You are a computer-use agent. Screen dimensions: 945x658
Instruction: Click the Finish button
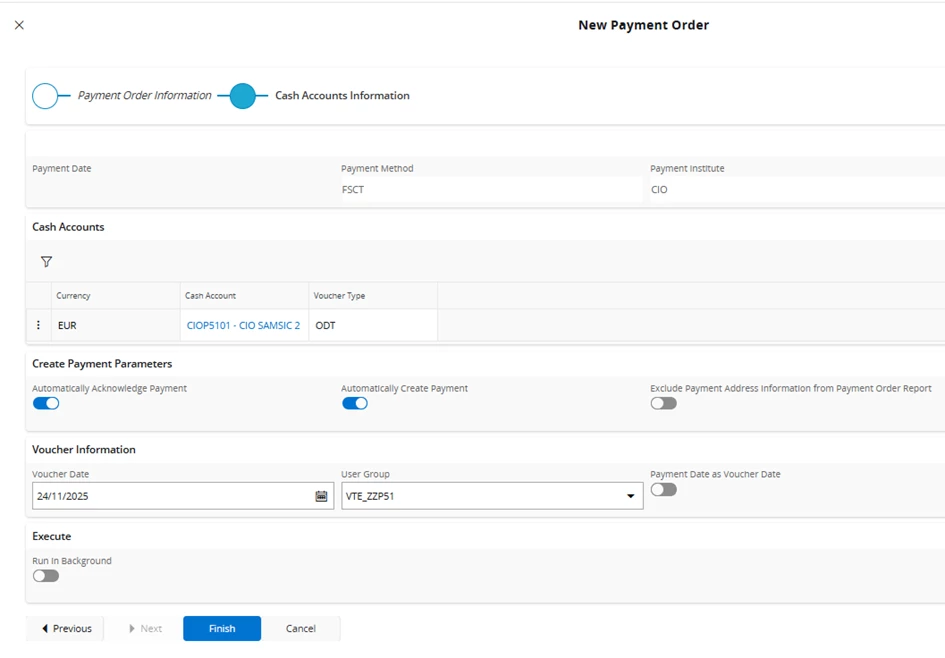[222, 628]
